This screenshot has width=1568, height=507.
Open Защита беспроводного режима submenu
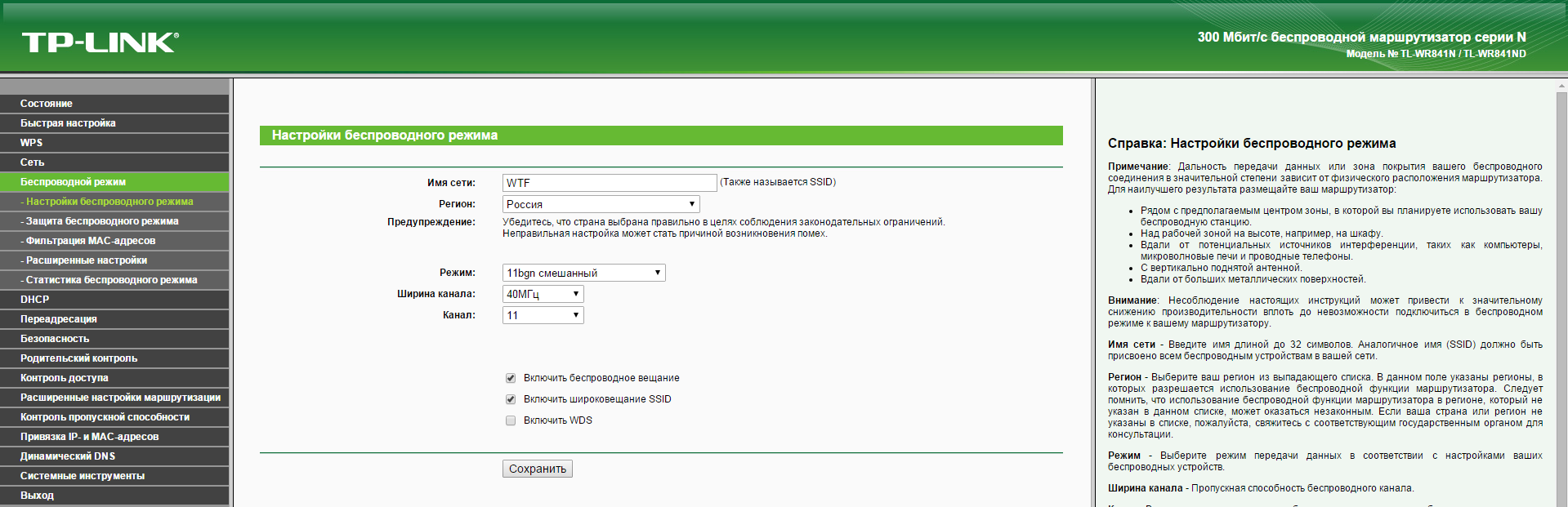114,221
